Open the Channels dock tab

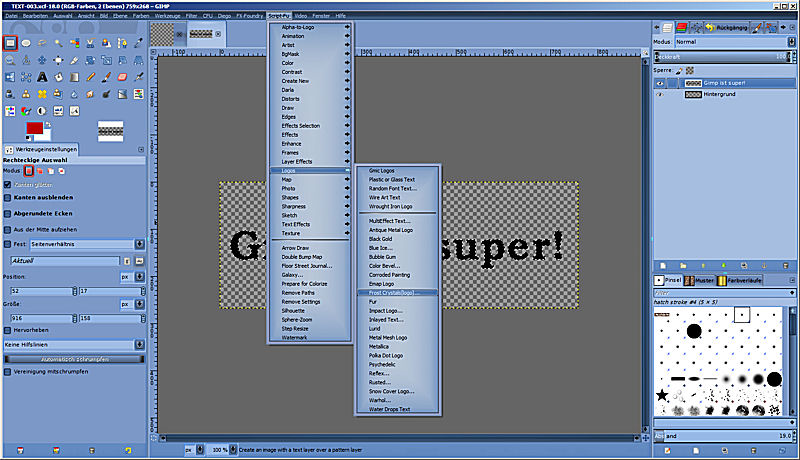[682, 28]
